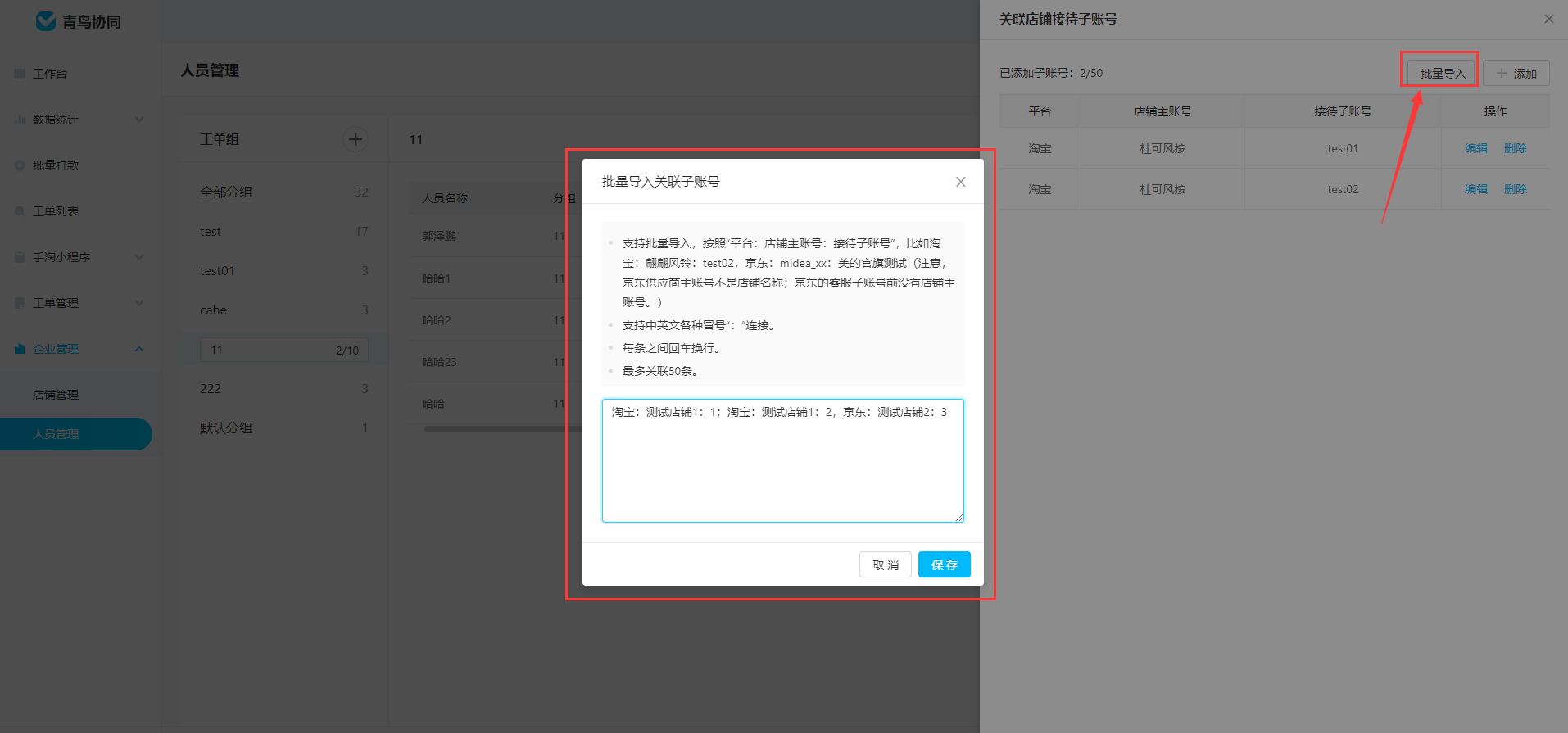This screenshot has width=1568, height=733.
Task: Click 删除 for the test02 sub-account
Action: pyautogui.click(x=1516, y=189)
